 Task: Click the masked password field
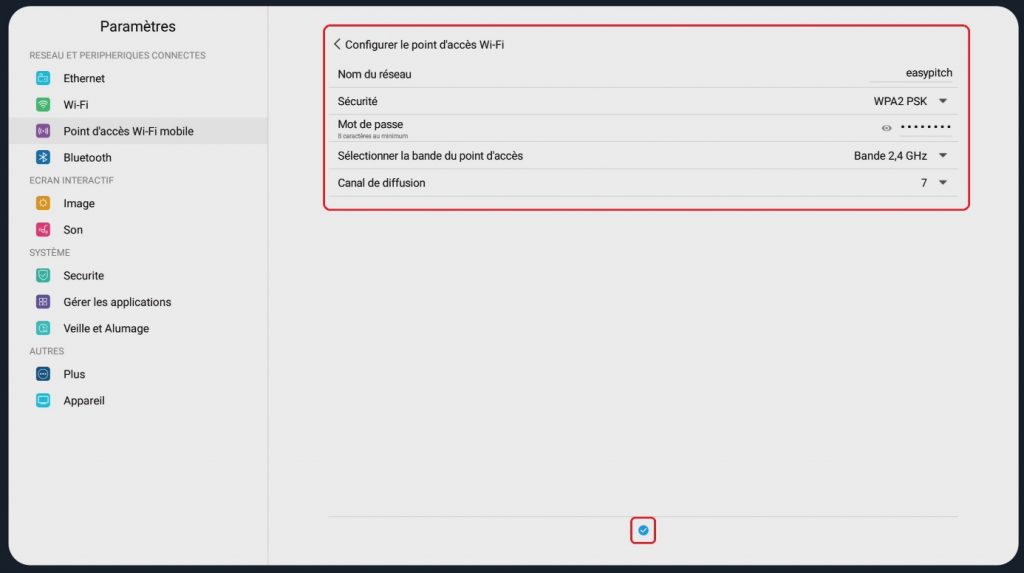925,127
